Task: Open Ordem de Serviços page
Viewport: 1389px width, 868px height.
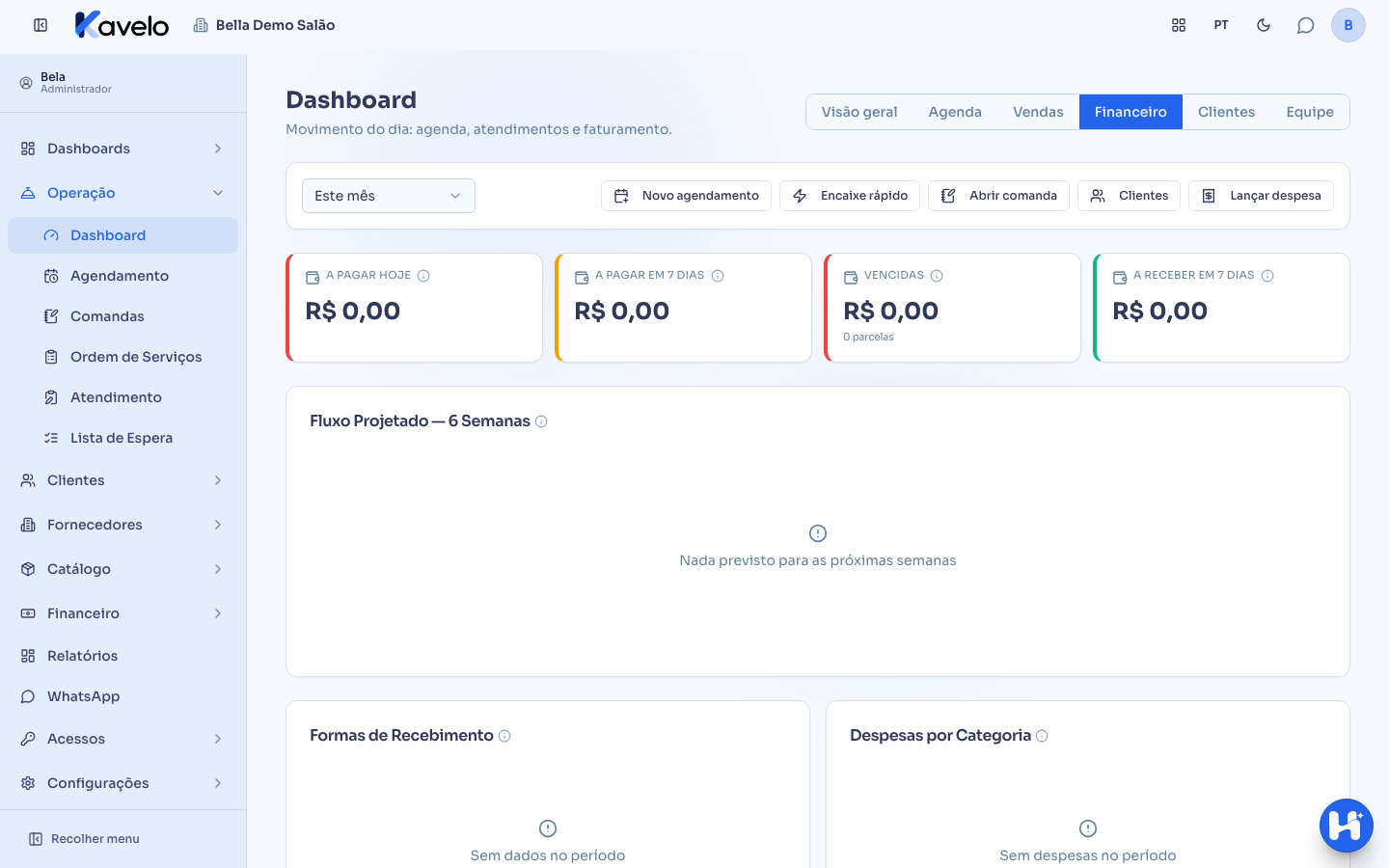Action: coord(123,357)
